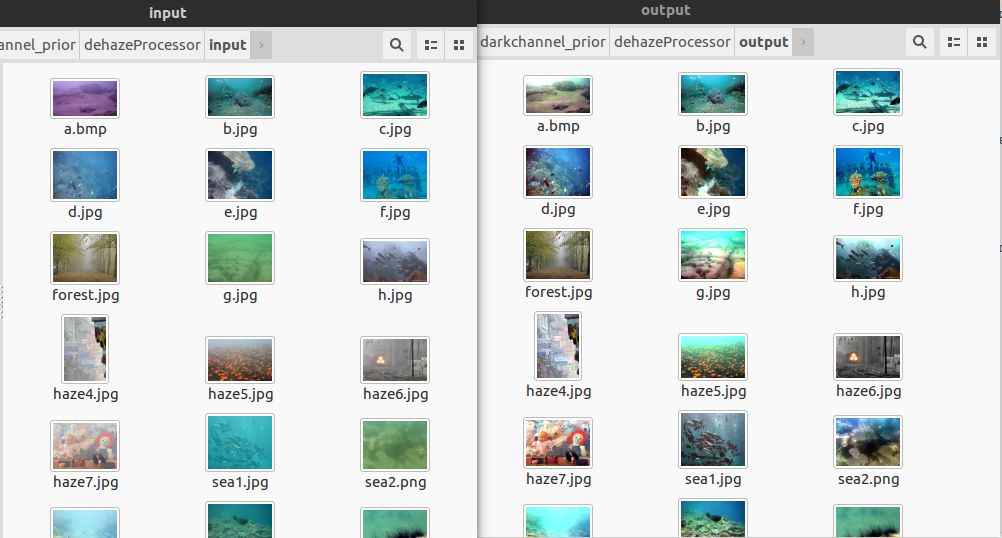
Task: Select haze6.jpg thumbnail in output window
Action: (x=868, y=357)
